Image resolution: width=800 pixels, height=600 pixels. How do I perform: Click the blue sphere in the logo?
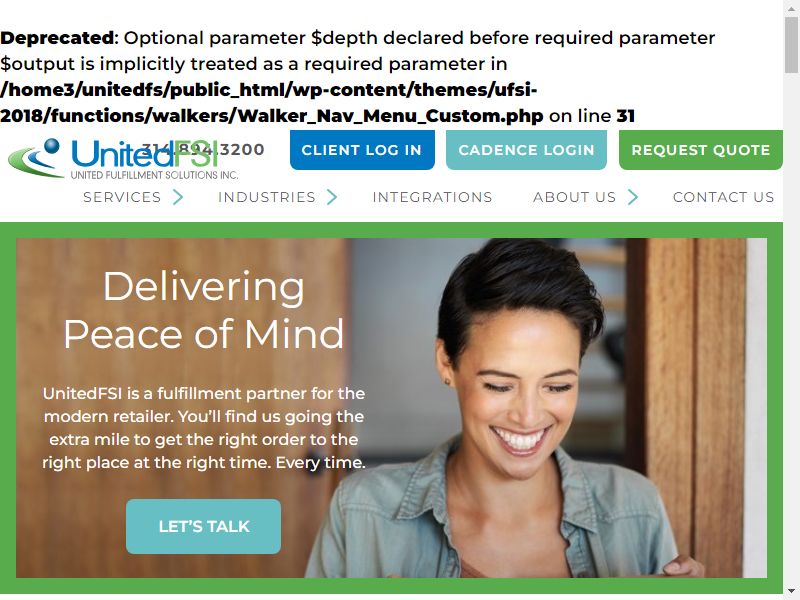click(52, 146)
